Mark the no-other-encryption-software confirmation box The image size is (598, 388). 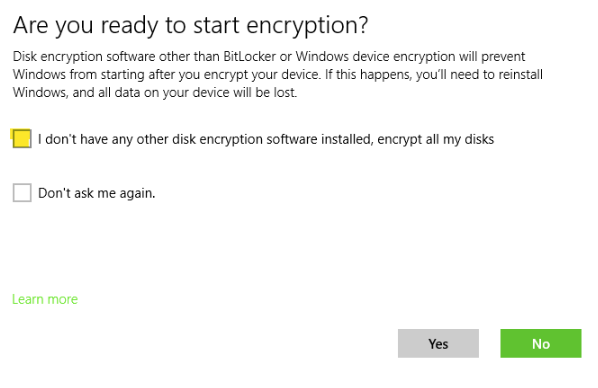point(22,138)
